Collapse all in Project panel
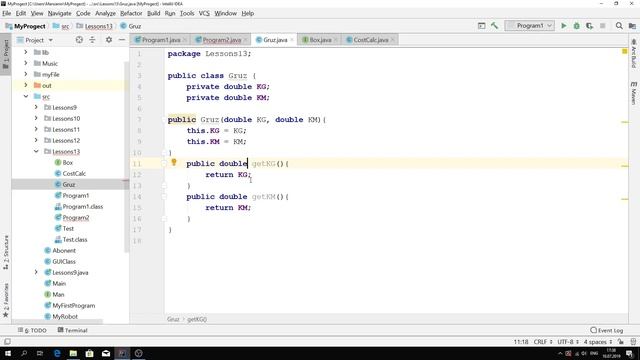 click(x=92, y=40)
